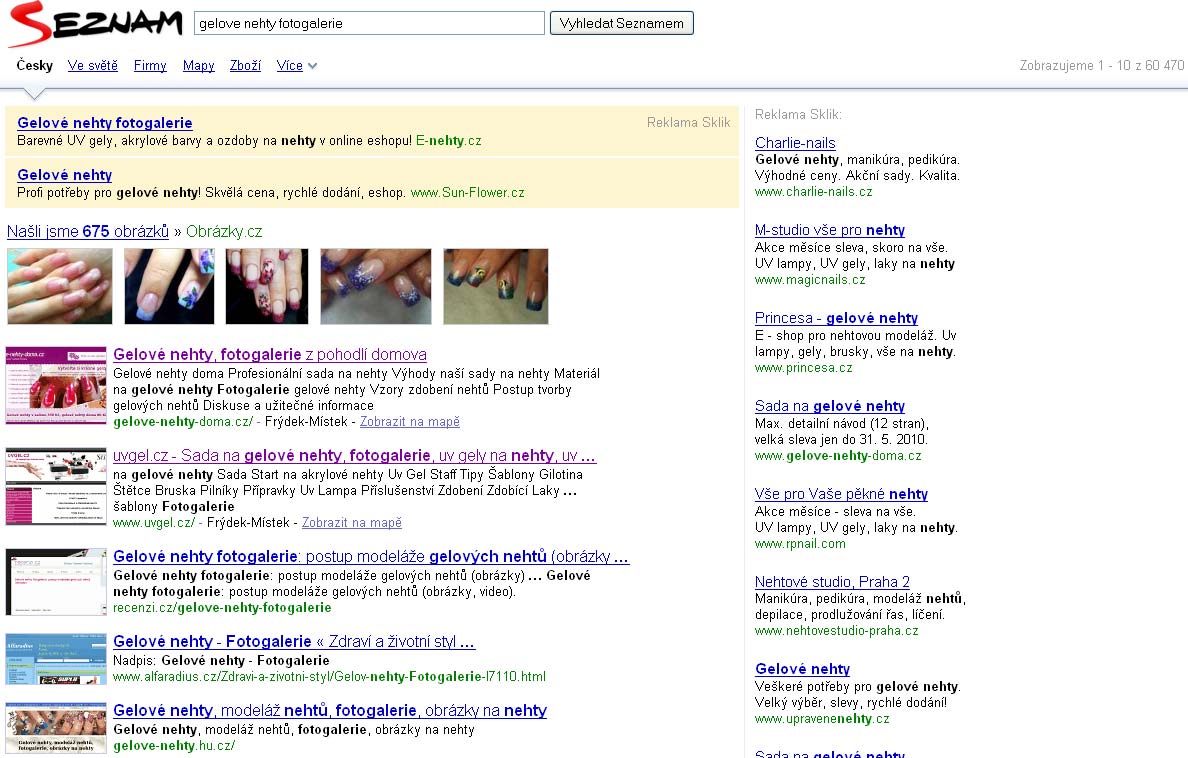The image size is (1188, 758).
Task: Click Zobrazit na mapě for www.uvgel.cz
Action: pyautogui.click(x=352, y=522)
